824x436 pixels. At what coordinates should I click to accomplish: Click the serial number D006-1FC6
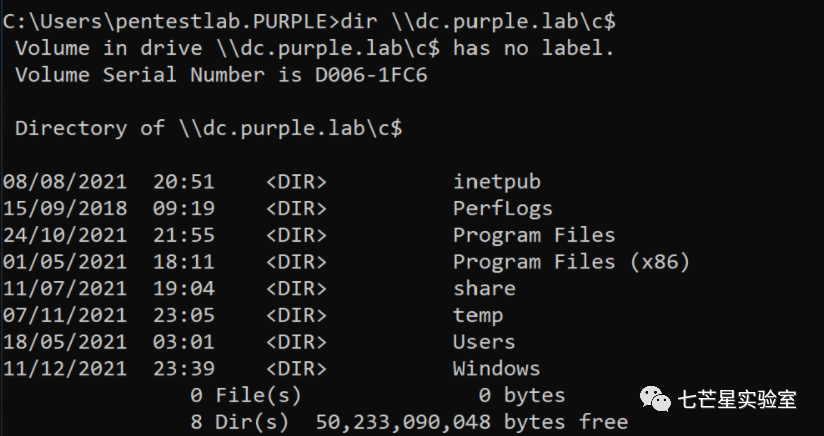pyautogui.click(x=371, y=75)
